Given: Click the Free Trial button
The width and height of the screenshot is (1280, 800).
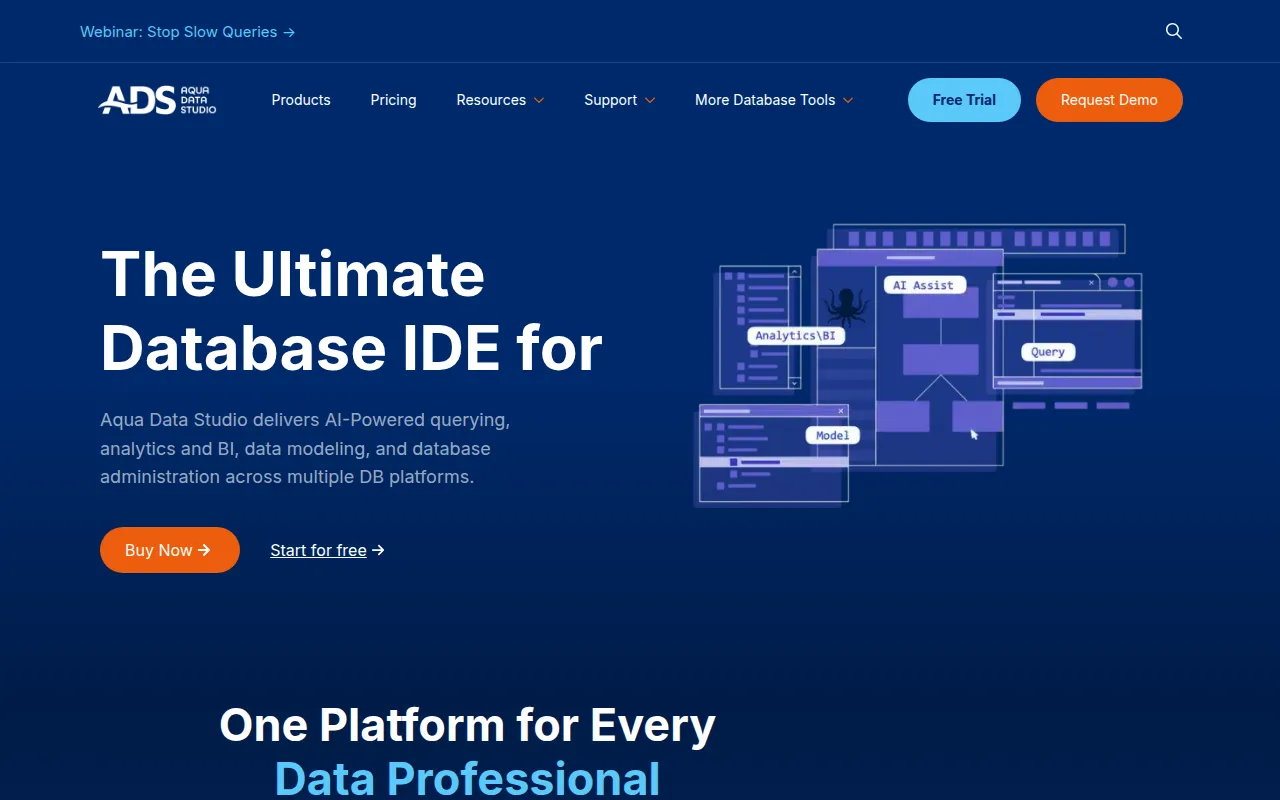Looking at the screenshot, I should tap(964, 100).
